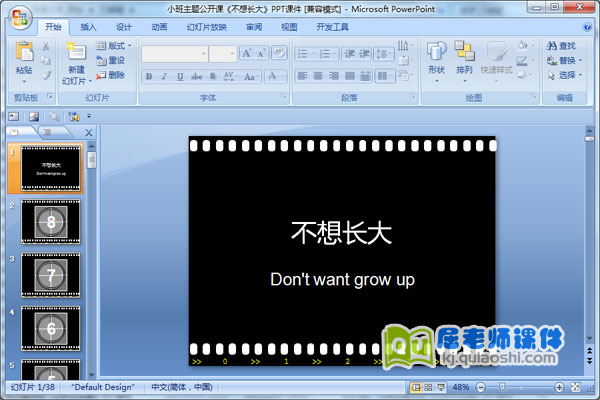Click Fit Slide to Window icon
Screen dimensions: 600x400
click(576, 387)
